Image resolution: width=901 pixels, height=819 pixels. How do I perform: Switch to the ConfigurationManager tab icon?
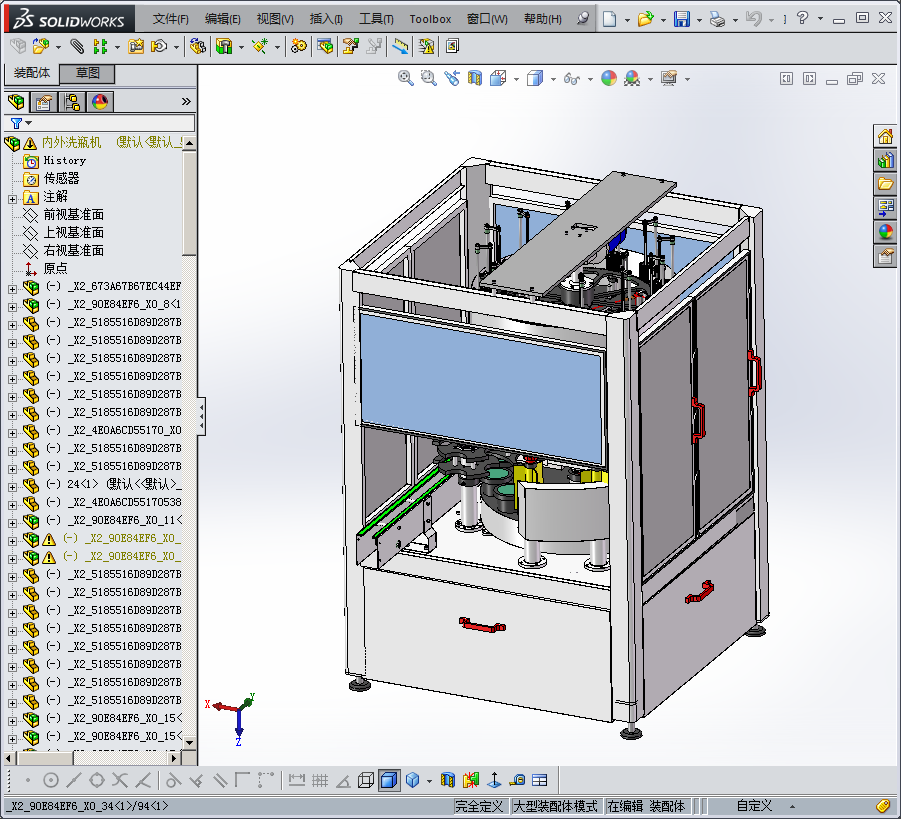72,102
